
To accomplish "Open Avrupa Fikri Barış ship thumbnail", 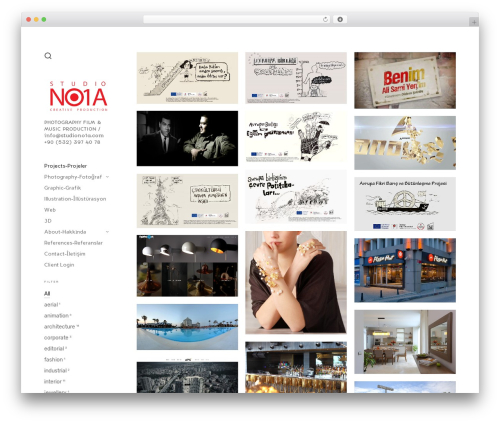I will click(405, 204).
